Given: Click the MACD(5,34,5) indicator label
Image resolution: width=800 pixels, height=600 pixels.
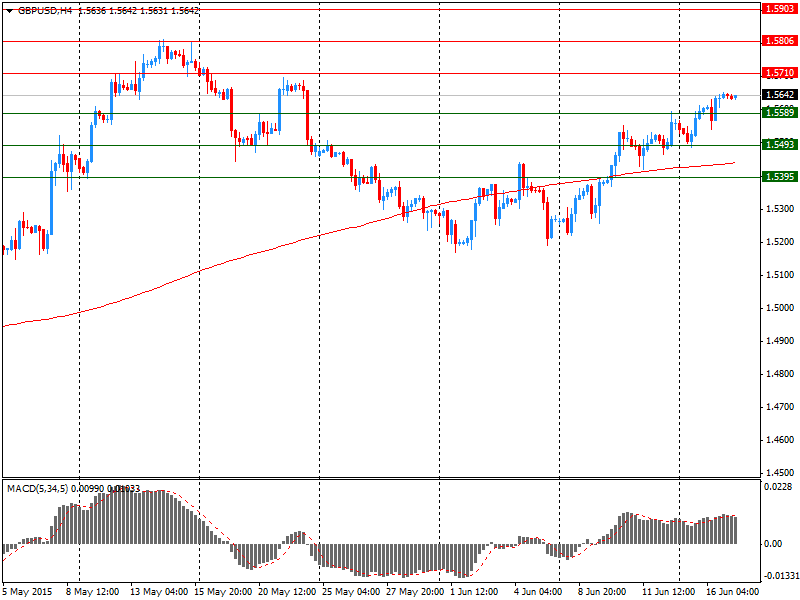Looking at the screenshot, I should pyautogui.click(x=38, y=489).
